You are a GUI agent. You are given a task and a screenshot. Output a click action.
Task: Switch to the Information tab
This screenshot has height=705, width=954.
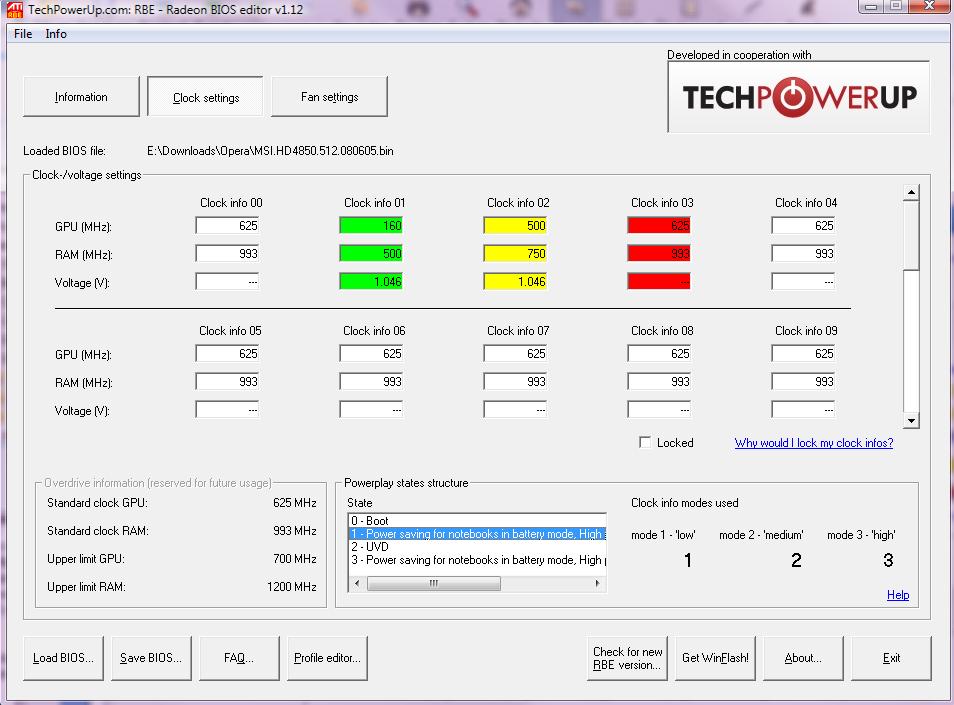click(81, 97)
